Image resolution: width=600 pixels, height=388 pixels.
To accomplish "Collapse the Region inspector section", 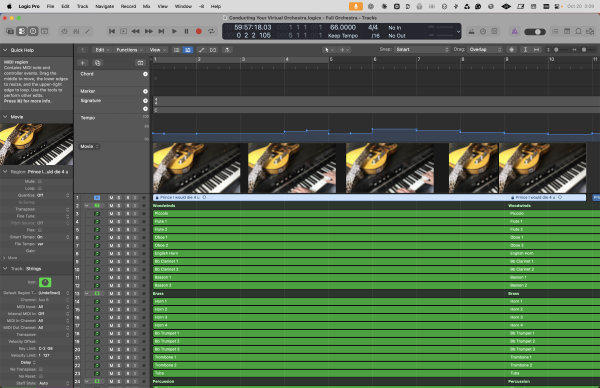I will pos(5,172).
